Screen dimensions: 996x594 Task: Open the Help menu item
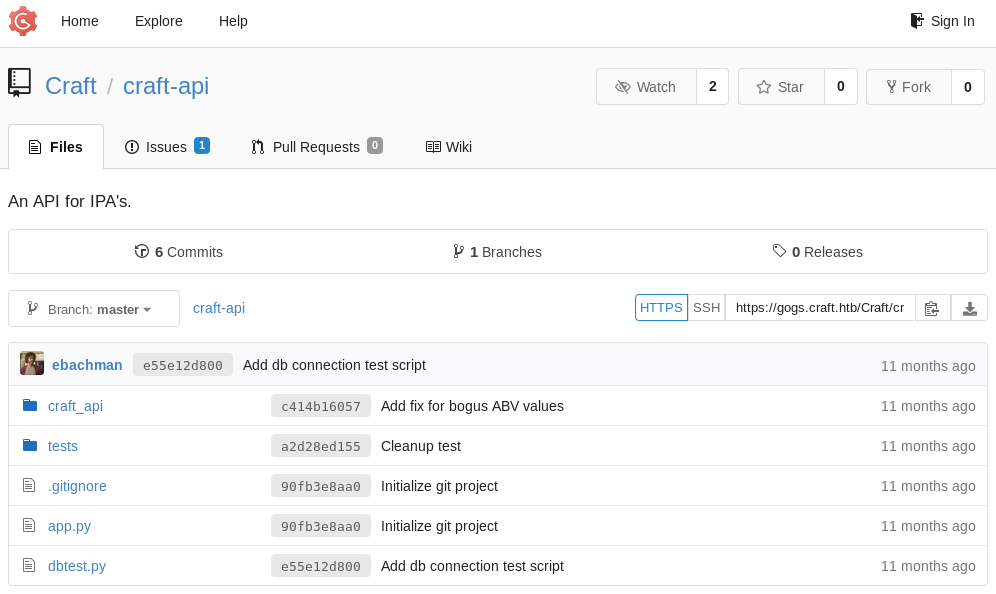click(x=233, y=21)
